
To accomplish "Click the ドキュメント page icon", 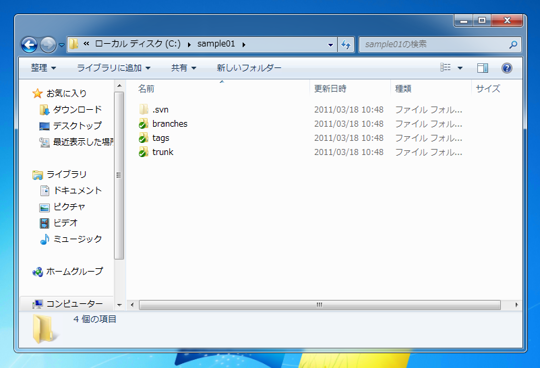I will [x=44, y=190].
